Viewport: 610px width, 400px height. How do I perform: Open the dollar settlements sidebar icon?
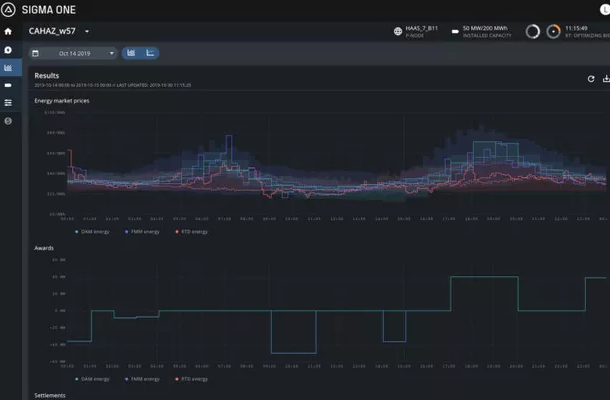9,121
